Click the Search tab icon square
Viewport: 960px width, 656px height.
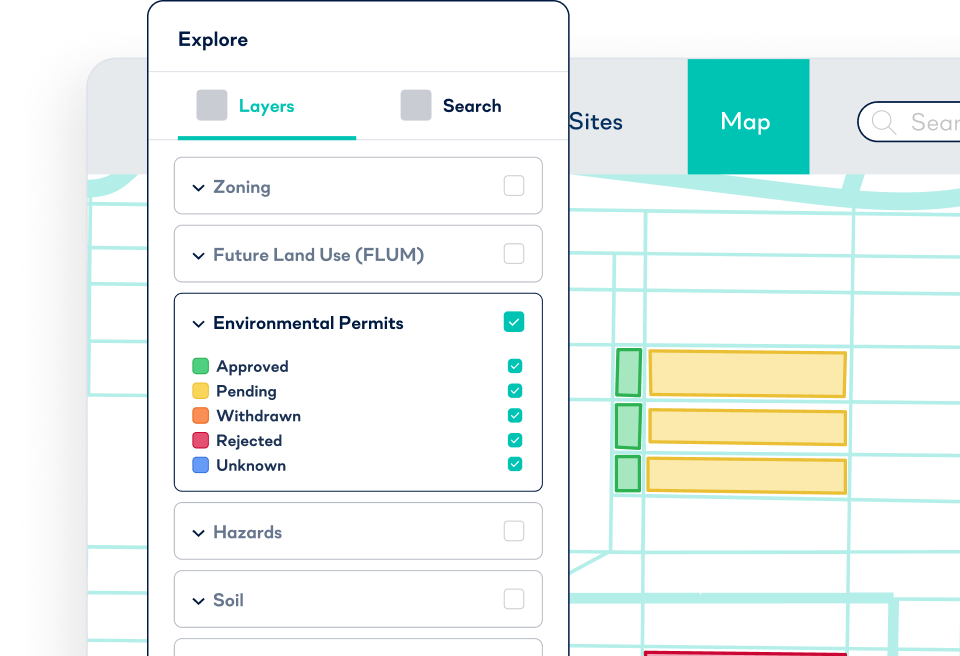416,104
